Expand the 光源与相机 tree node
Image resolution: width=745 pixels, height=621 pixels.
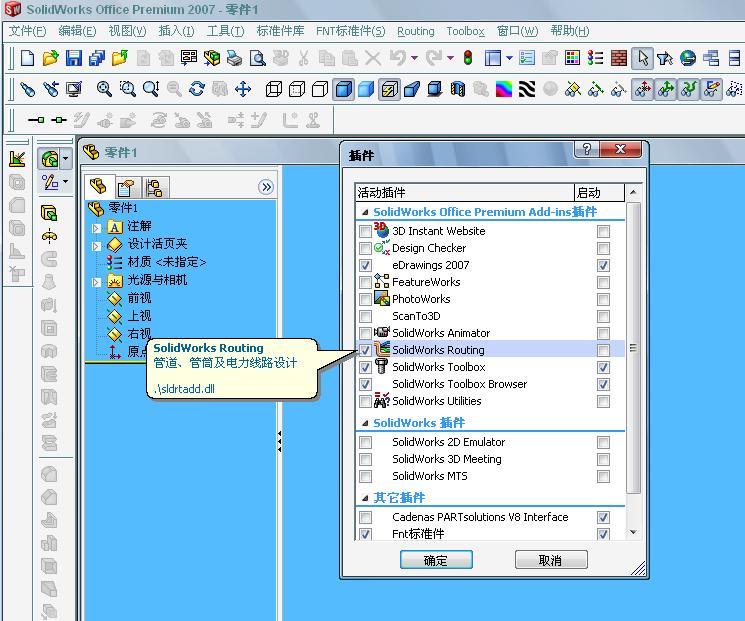[x=96, y=282]
